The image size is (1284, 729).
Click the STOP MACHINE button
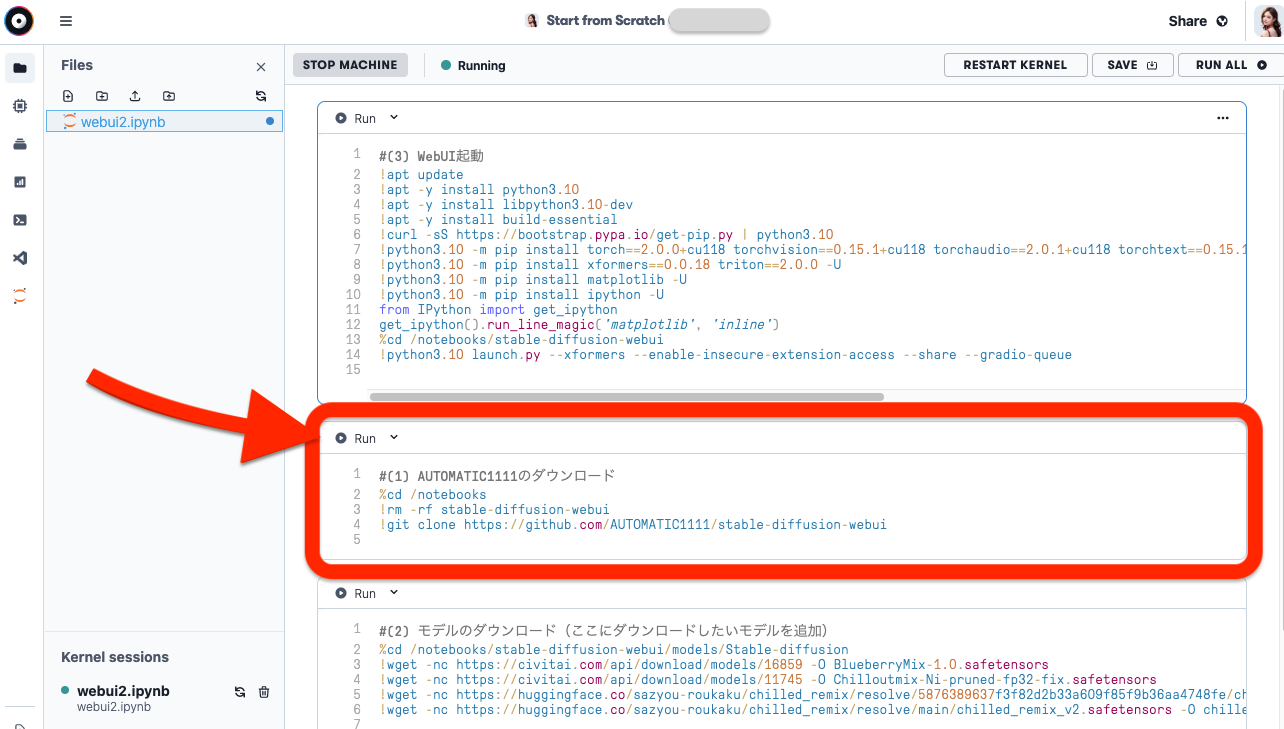(350, 65)
